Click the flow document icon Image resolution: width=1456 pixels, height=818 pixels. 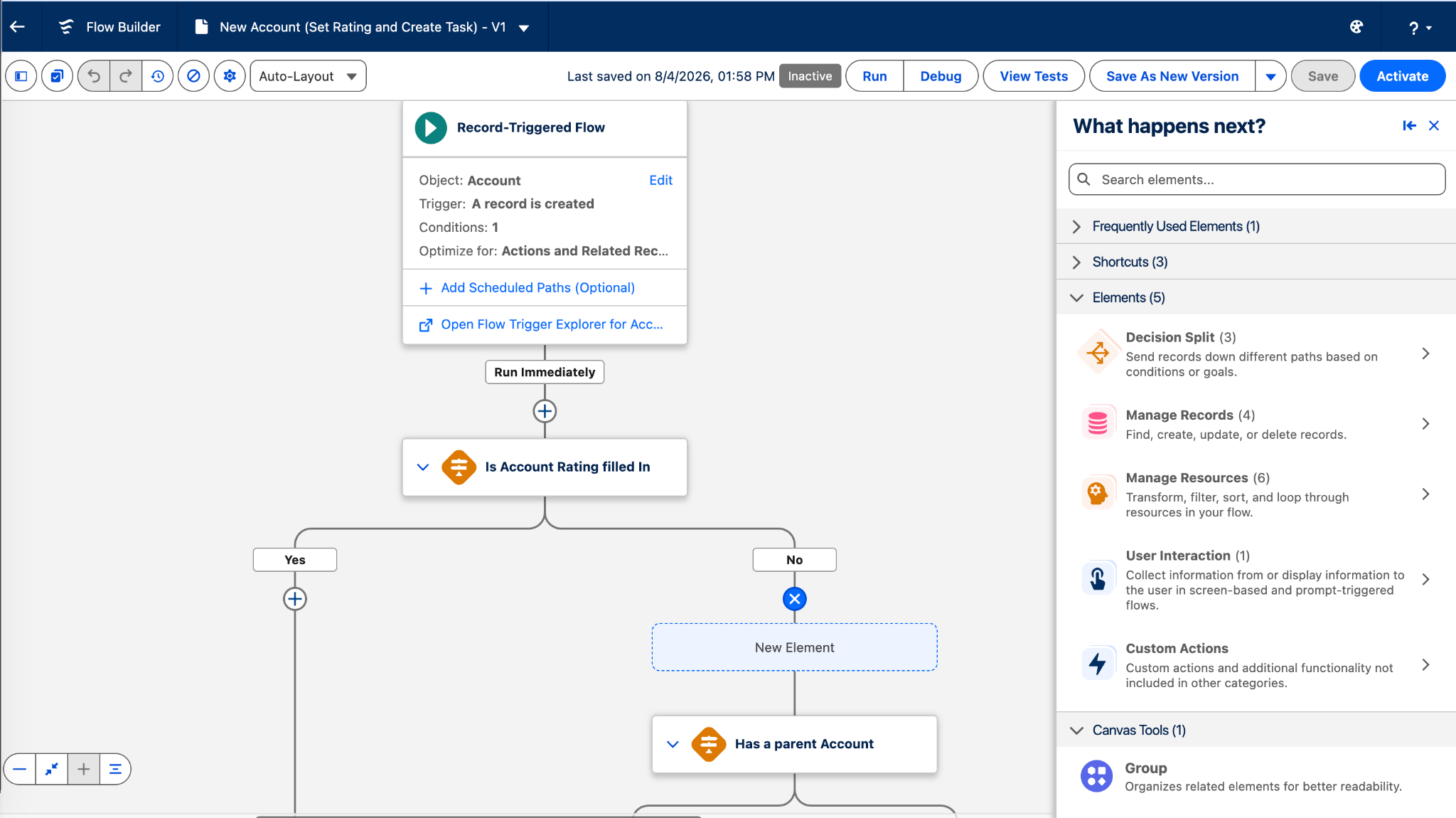[x=202, y=26]
